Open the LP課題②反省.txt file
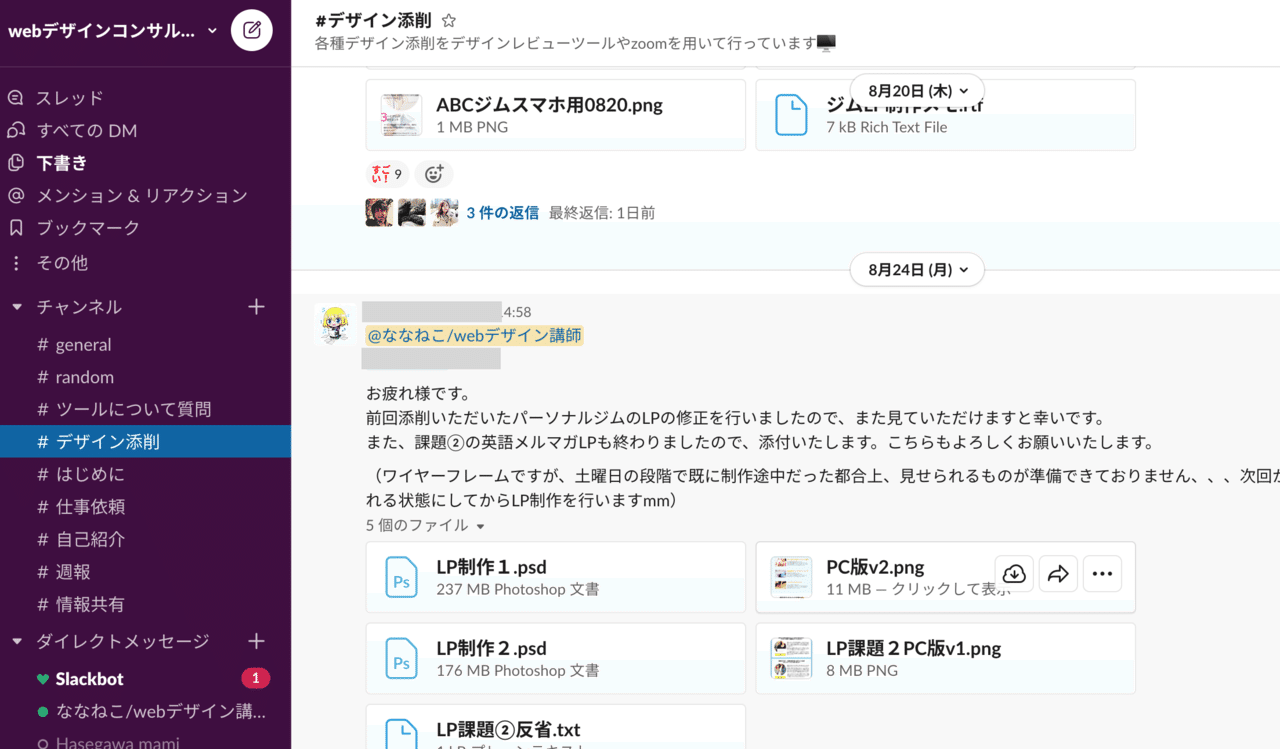The image size is (1280, 749). [556, 727]
